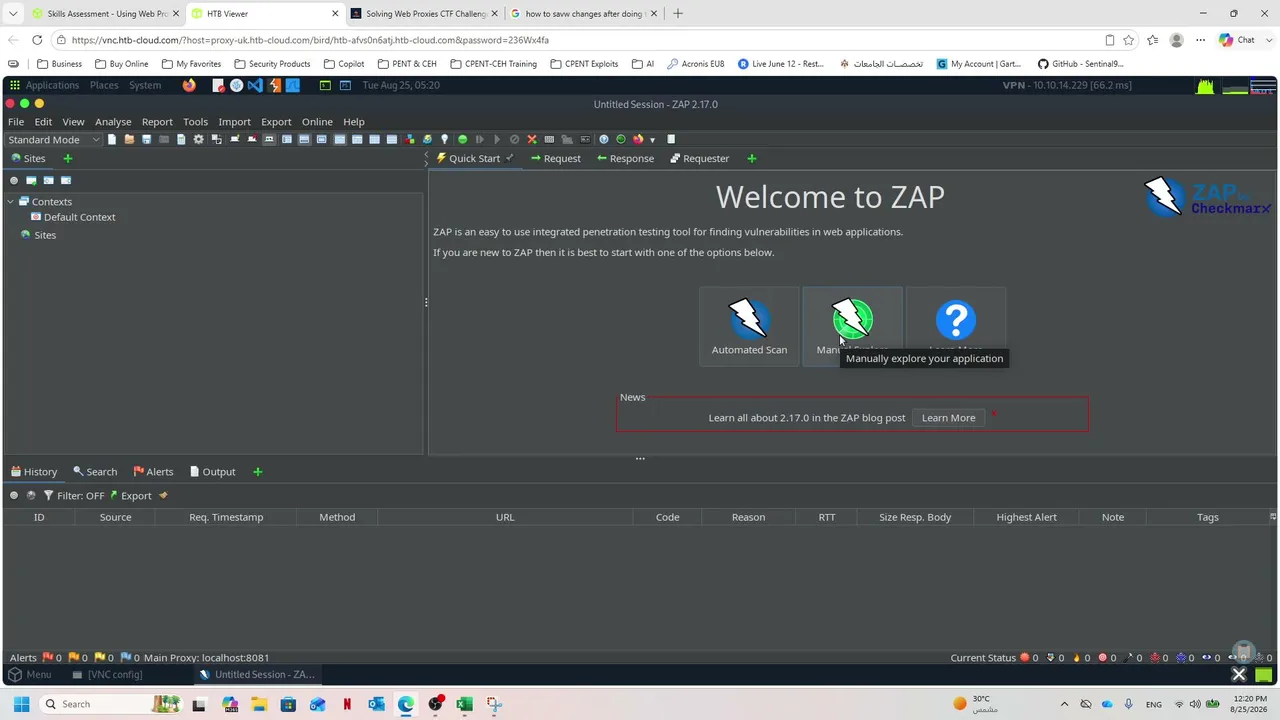Image resolution: width=1280 pixels, height=720 pixels.
Task: Switch to the History tab
Action: point(34,472)
